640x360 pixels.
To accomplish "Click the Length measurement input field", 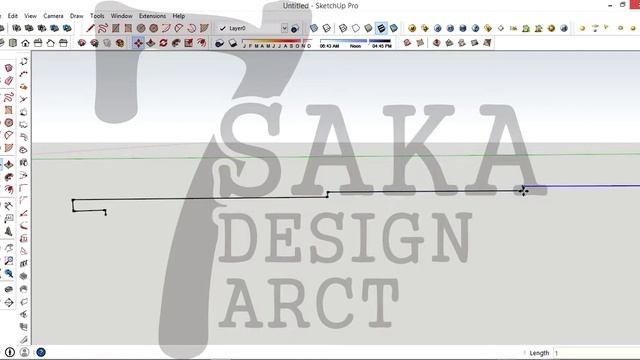I will [596, 353].
